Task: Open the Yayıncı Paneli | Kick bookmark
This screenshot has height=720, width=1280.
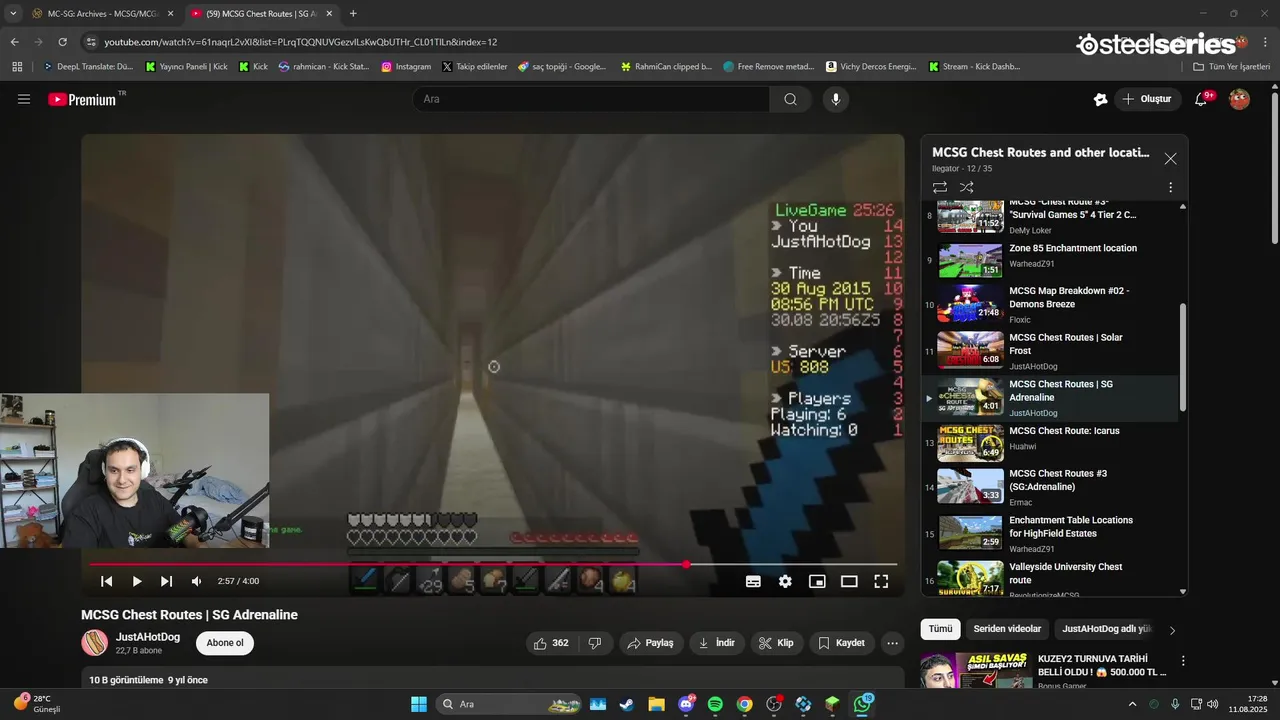Action: point(186,67)
